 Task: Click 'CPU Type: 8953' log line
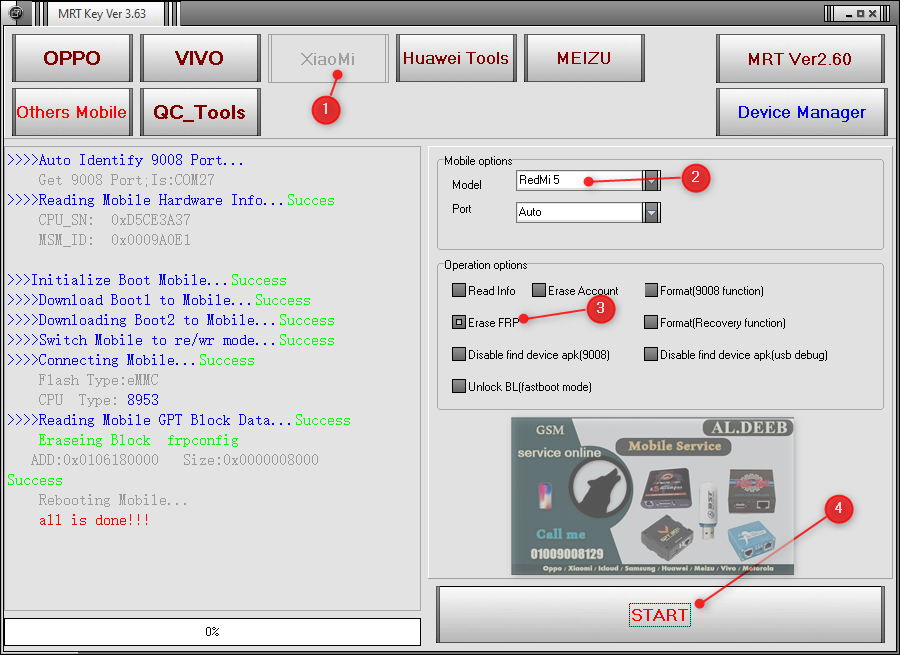click(x=98, y=400)
